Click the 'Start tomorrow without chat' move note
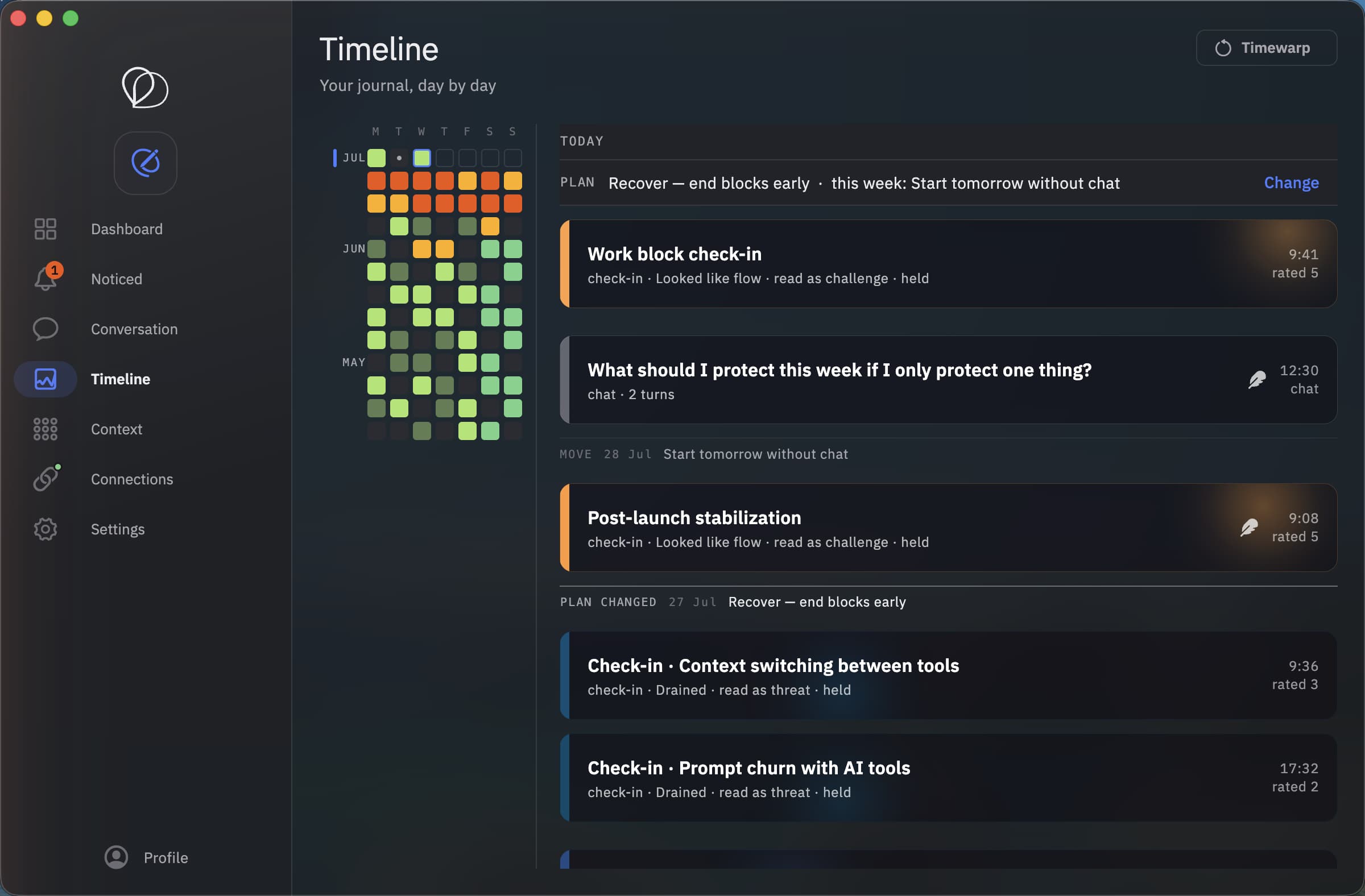The width and height of the screenshot is (1365, 896). point(755,454)
